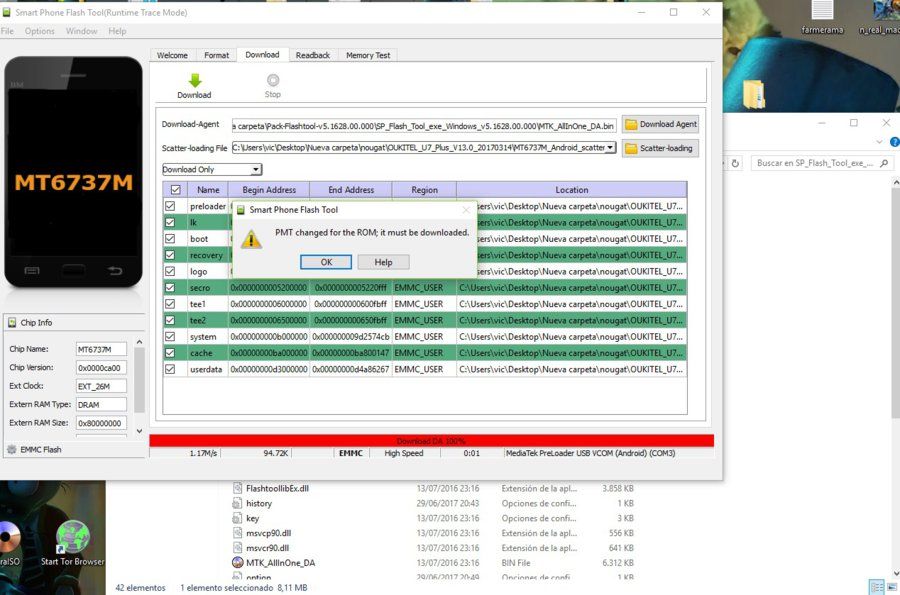Select MTK_AllInOne_DA file in Explorer
900x595 pixels.
tap(281, 563)
